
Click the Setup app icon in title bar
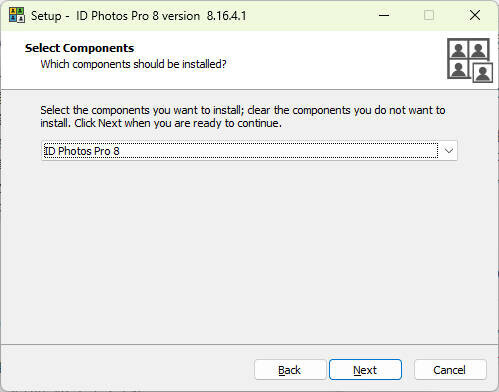[17, 15]
